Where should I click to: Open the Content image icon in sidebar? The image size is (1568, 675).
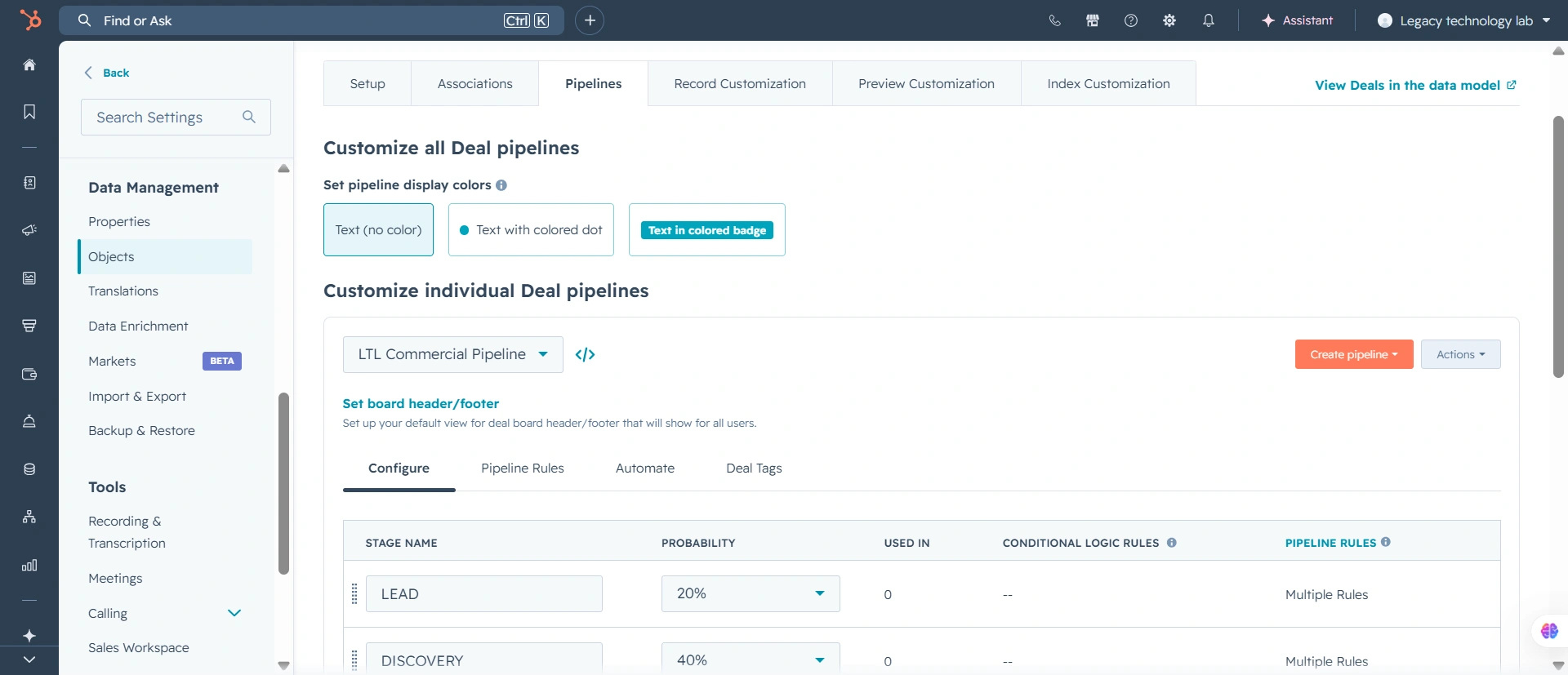[29, 278]
